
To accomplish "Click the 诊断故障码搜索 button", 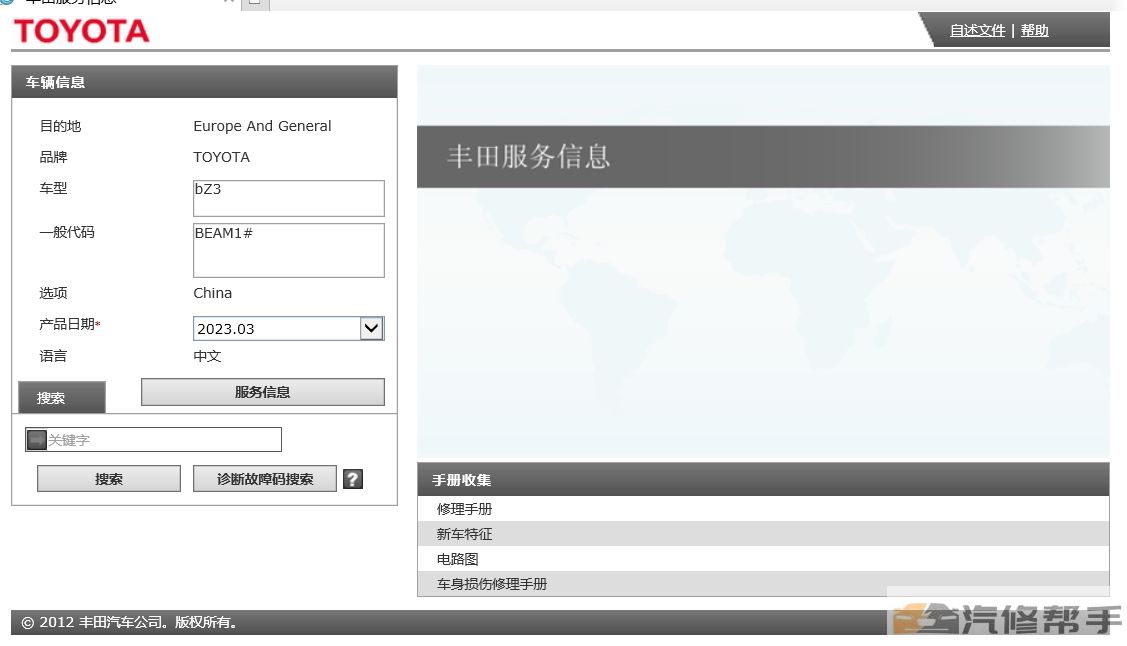I will [x=264, y=479].
